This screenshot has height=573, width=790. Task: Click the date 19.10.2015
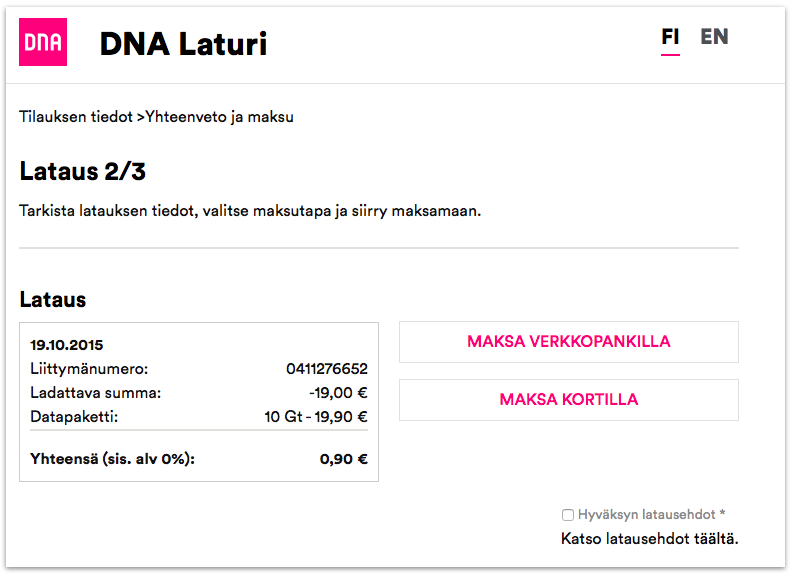tap(67, 345)
